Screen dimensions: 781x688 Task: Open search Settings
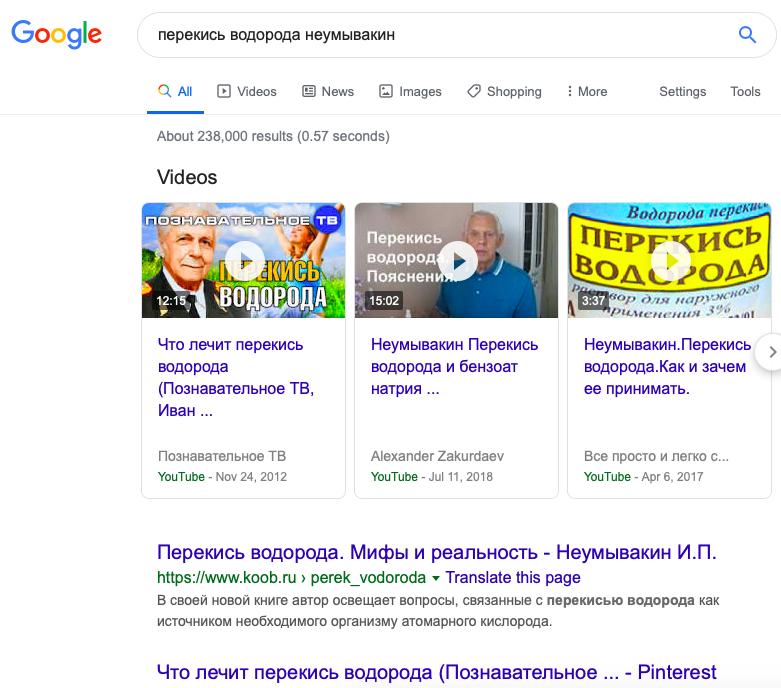[682, 92]
